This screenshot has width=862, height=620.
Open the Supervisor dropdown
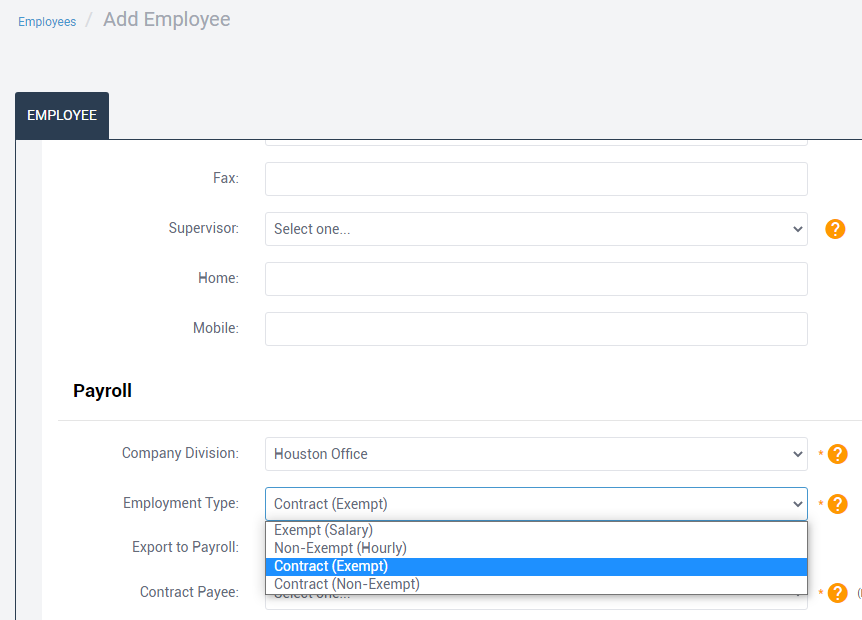[x=535, y=229]
